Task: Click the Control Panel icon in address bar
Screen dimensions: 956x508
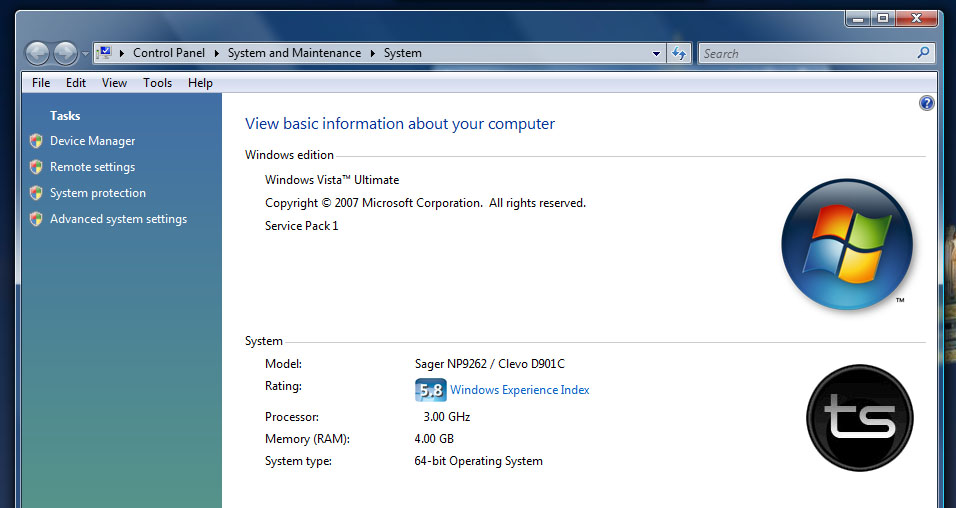Action: pos(105,52)
